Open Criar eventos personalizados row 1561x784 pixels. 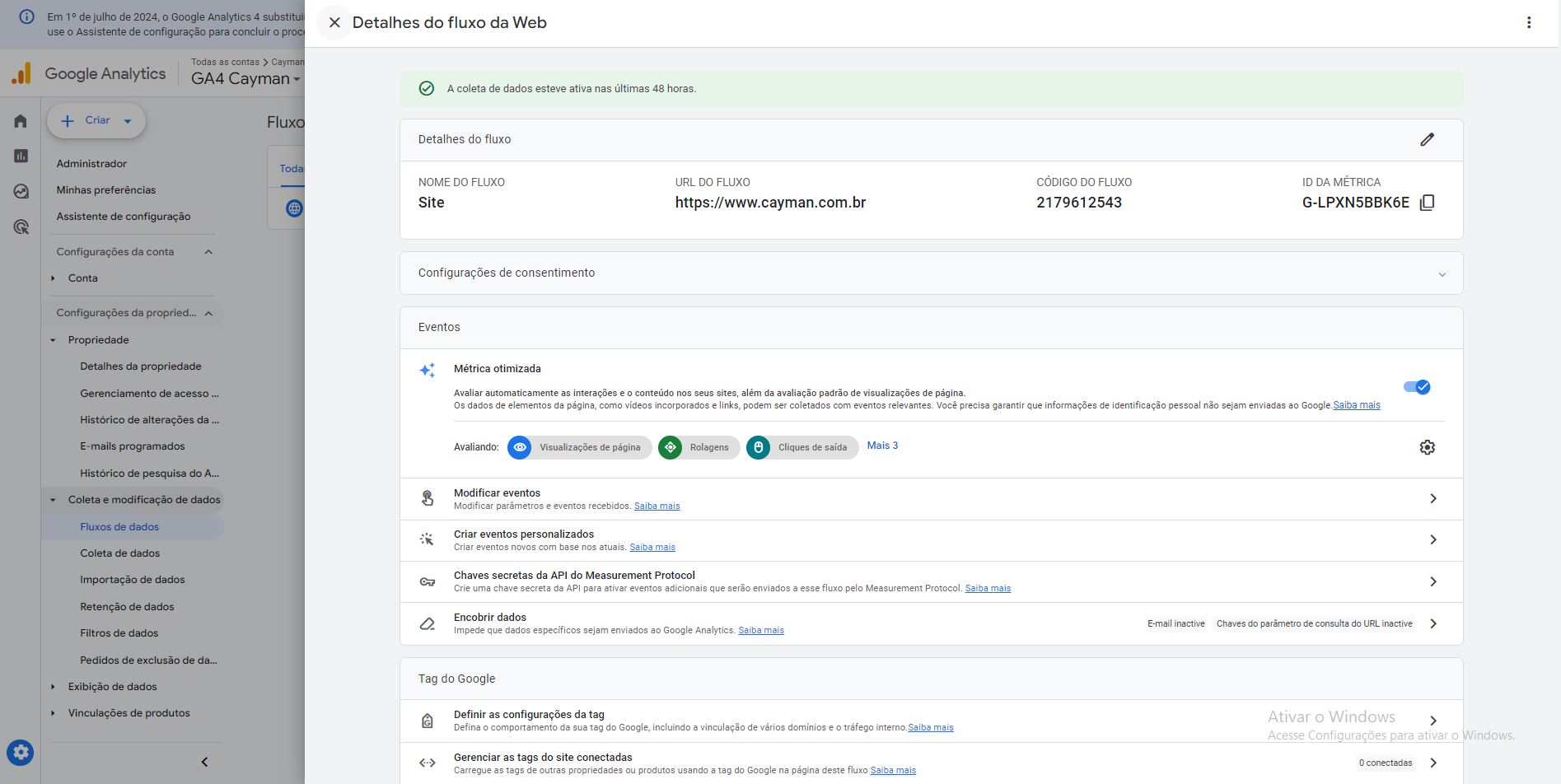click(931, 540)
